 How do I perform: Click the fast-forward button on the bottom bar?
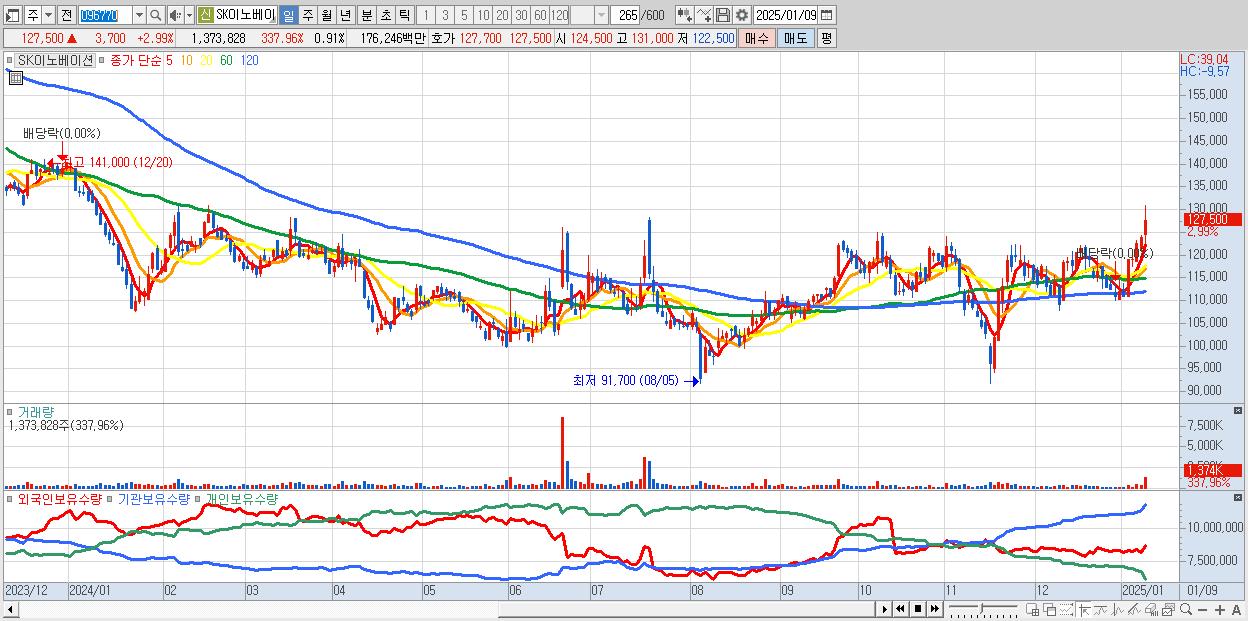pyautogui.click(x=934, y=609)
